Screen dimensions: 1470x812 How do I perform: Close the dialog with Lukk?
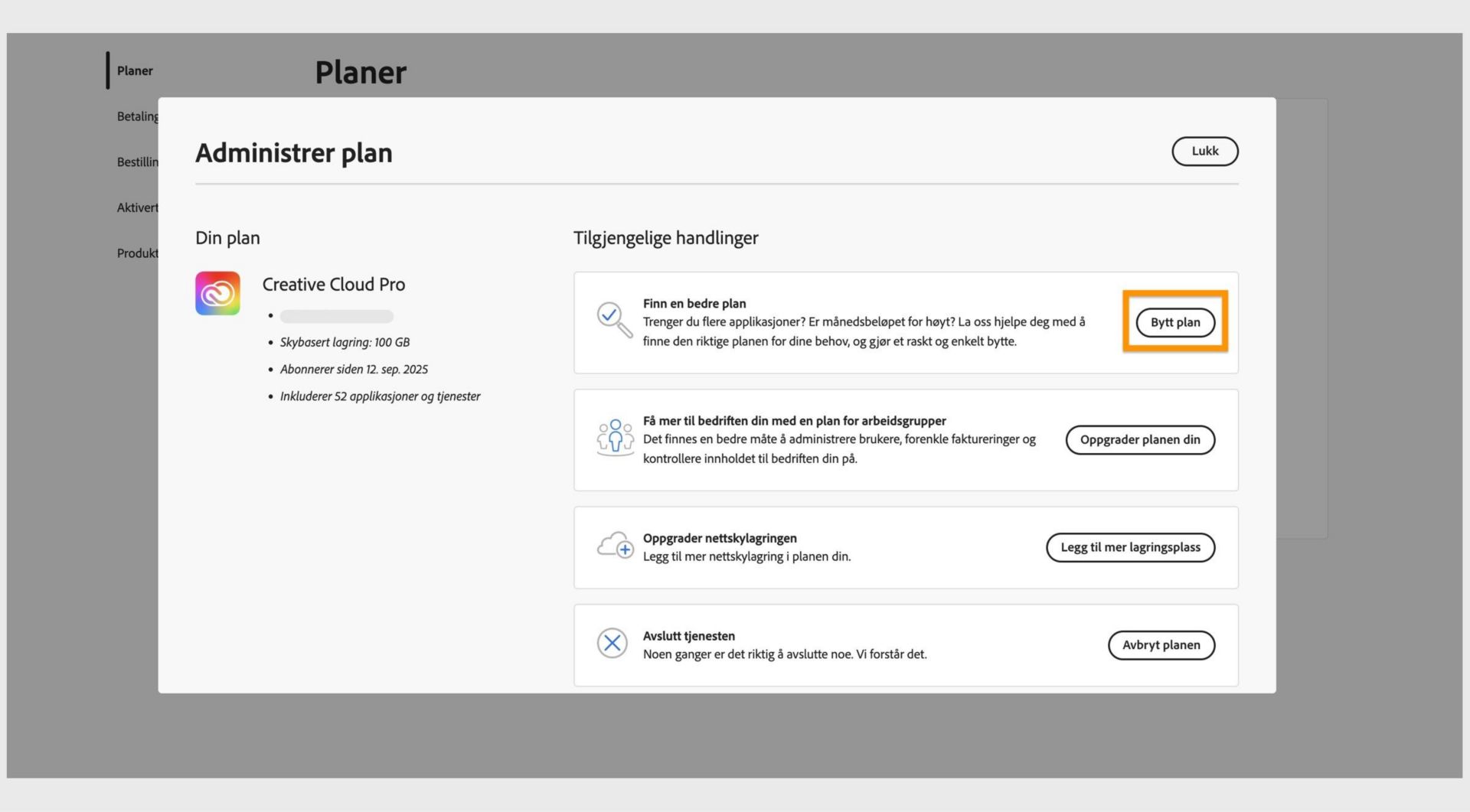(1204, 151)
